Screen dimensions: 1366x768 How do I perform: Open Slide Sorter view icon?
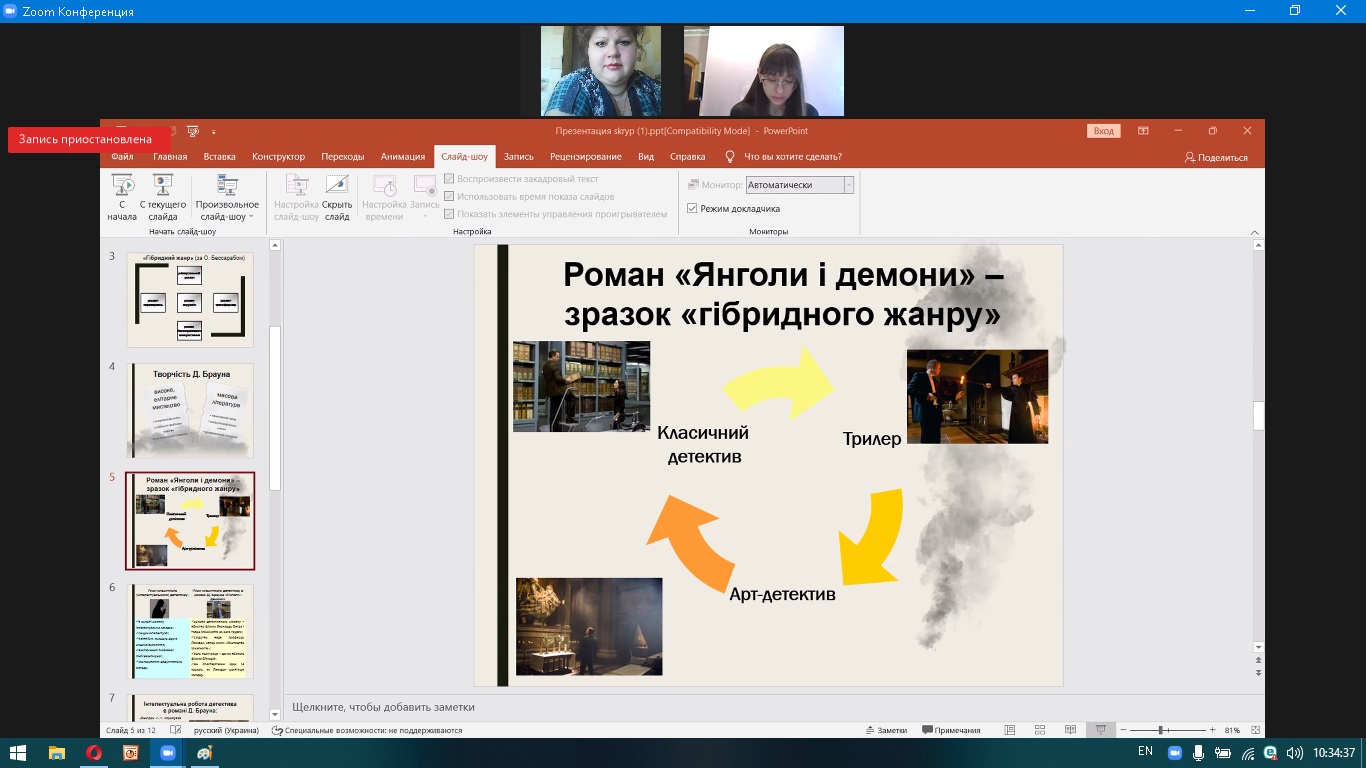(x=1040, y=730)
